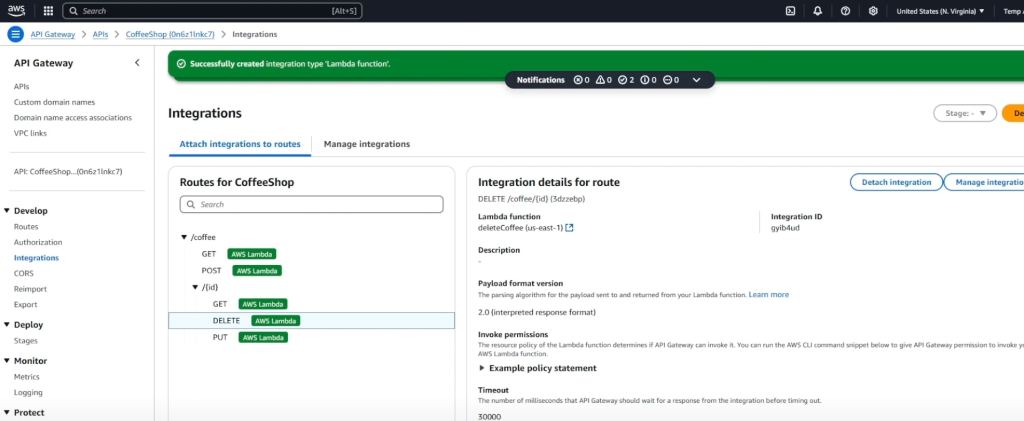This screenshot has width=1024, height=421.
Task: Open the AWS home logo
Action: click(16, 10)
